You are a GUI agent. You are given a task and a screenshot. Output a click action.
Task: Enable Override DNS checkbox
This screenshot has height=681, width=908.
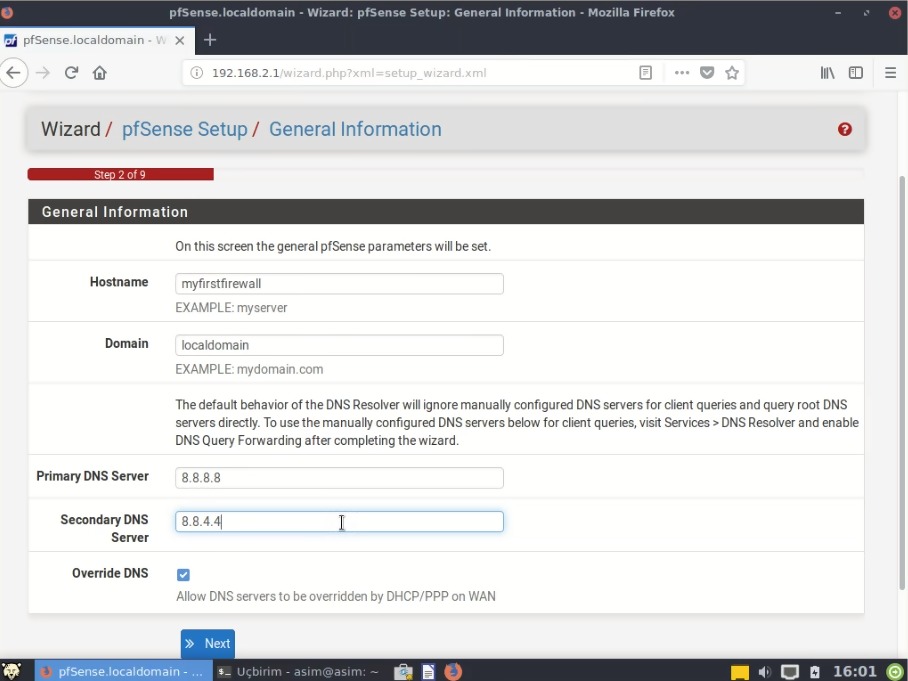point(183,574)
